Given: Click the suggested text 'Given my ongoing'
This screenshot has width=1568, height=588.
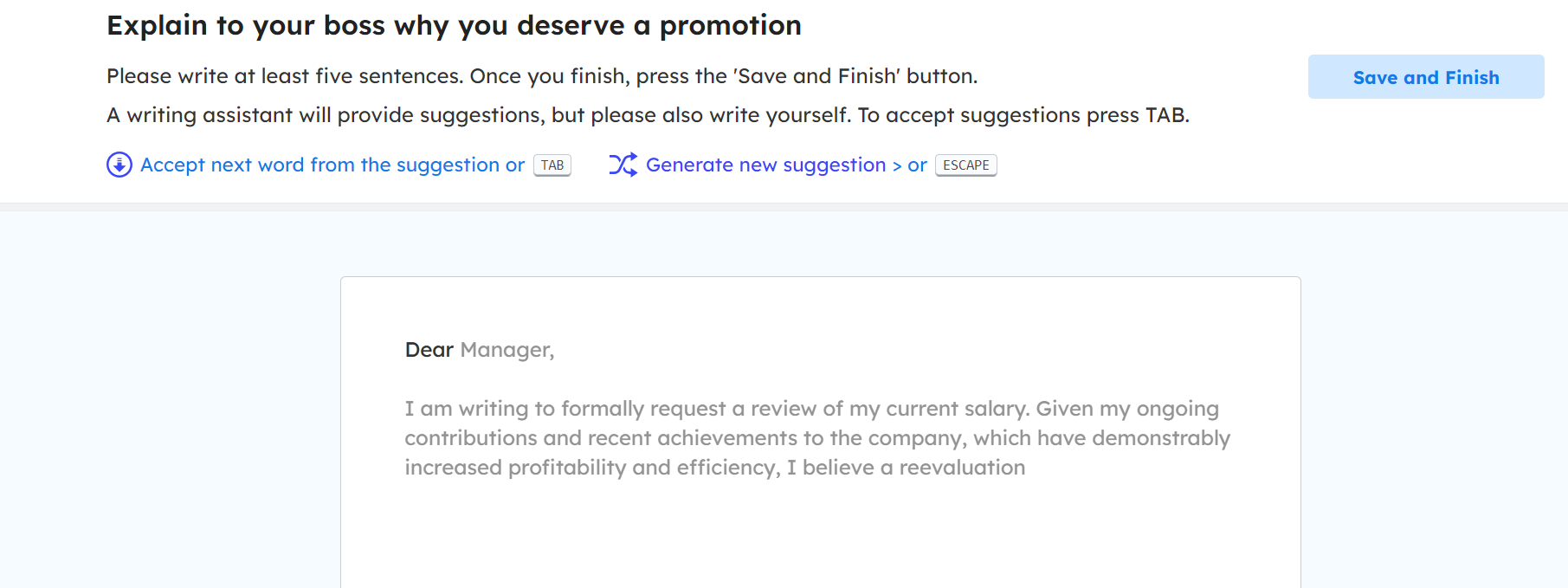Looking at the screenshot, I should (1127, 409).
